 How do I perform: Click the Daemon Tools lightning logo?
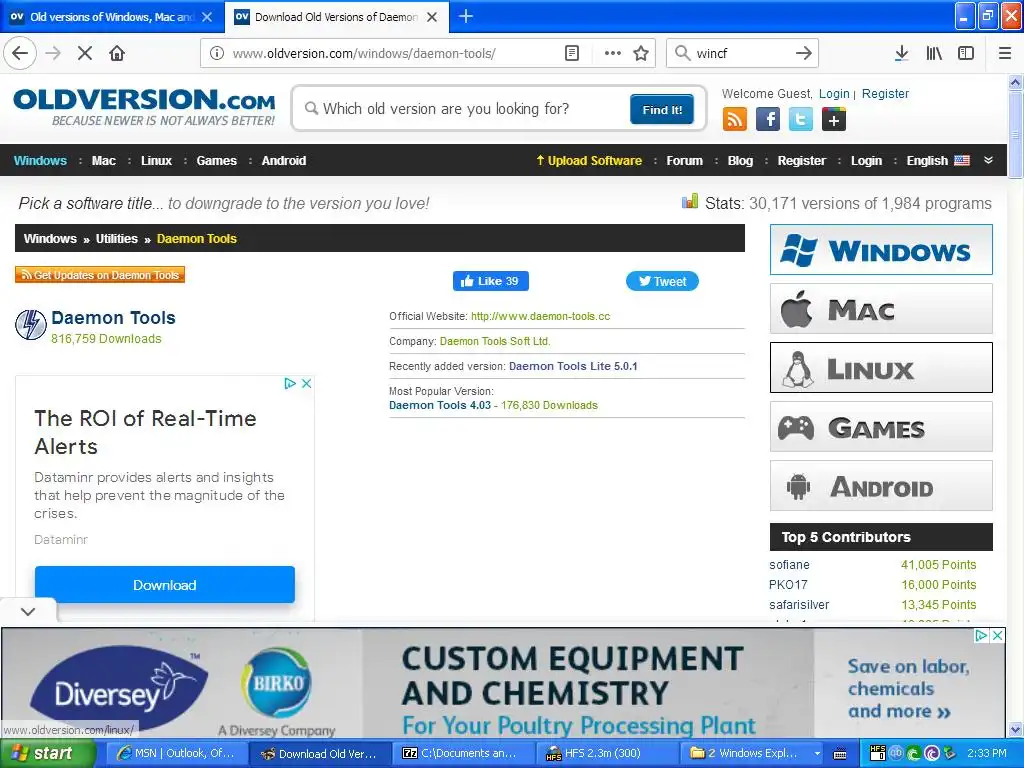[x=31, y=325]
